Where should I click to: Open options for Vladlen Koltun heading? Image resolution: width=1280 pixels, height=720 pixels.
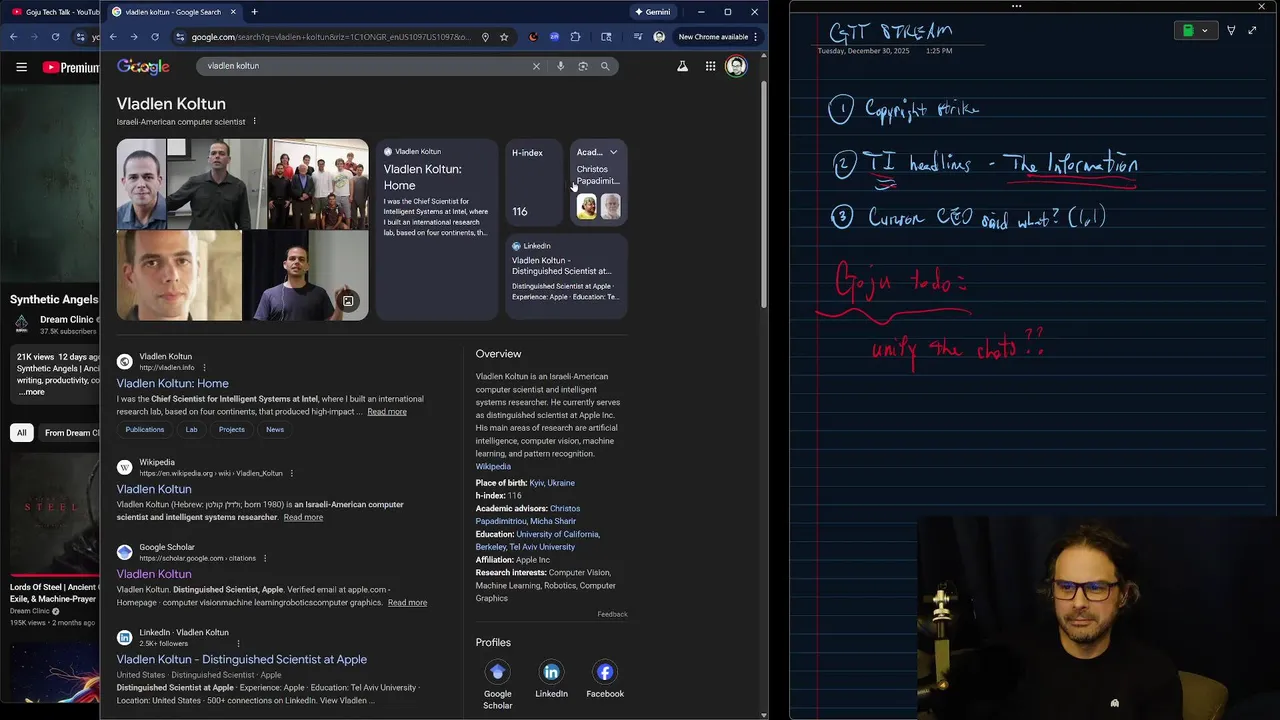pos(254,121)
